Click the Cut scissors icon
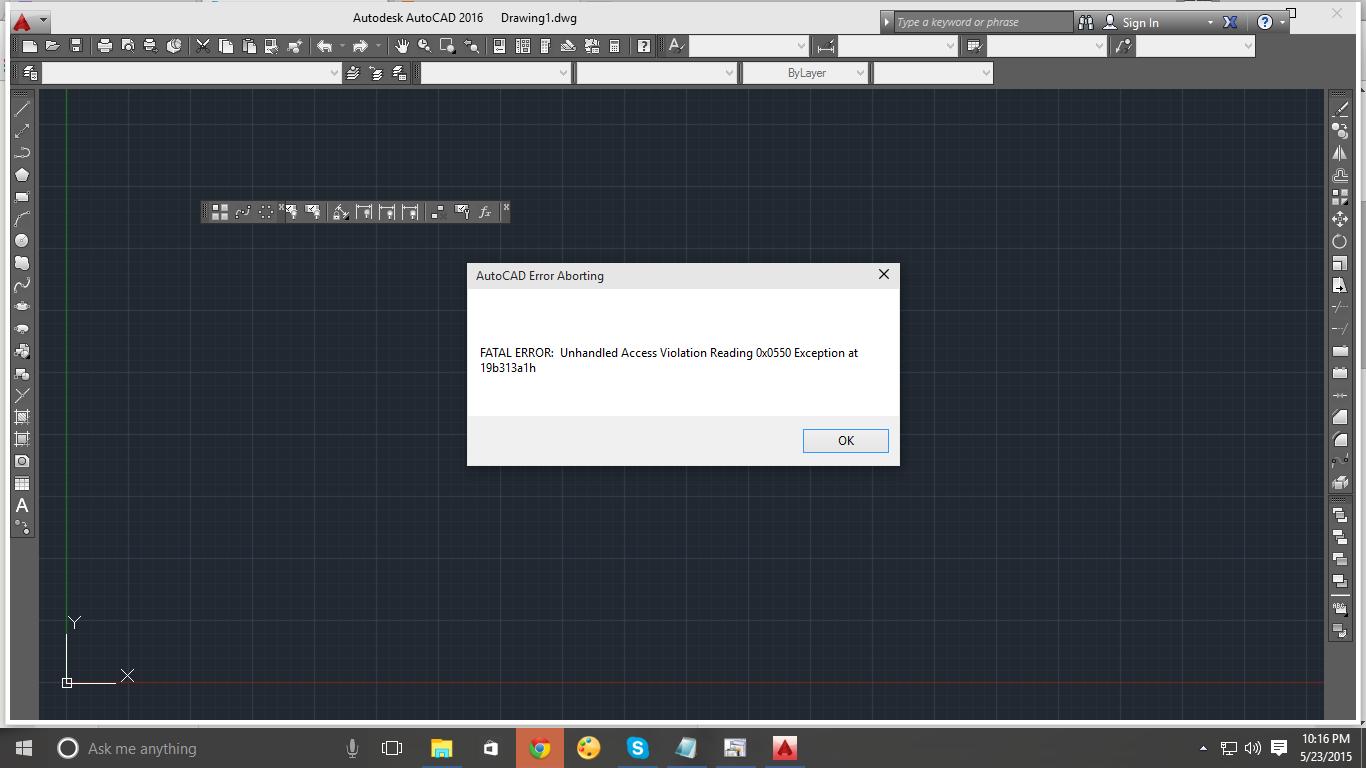 click(x=203, y=45)
